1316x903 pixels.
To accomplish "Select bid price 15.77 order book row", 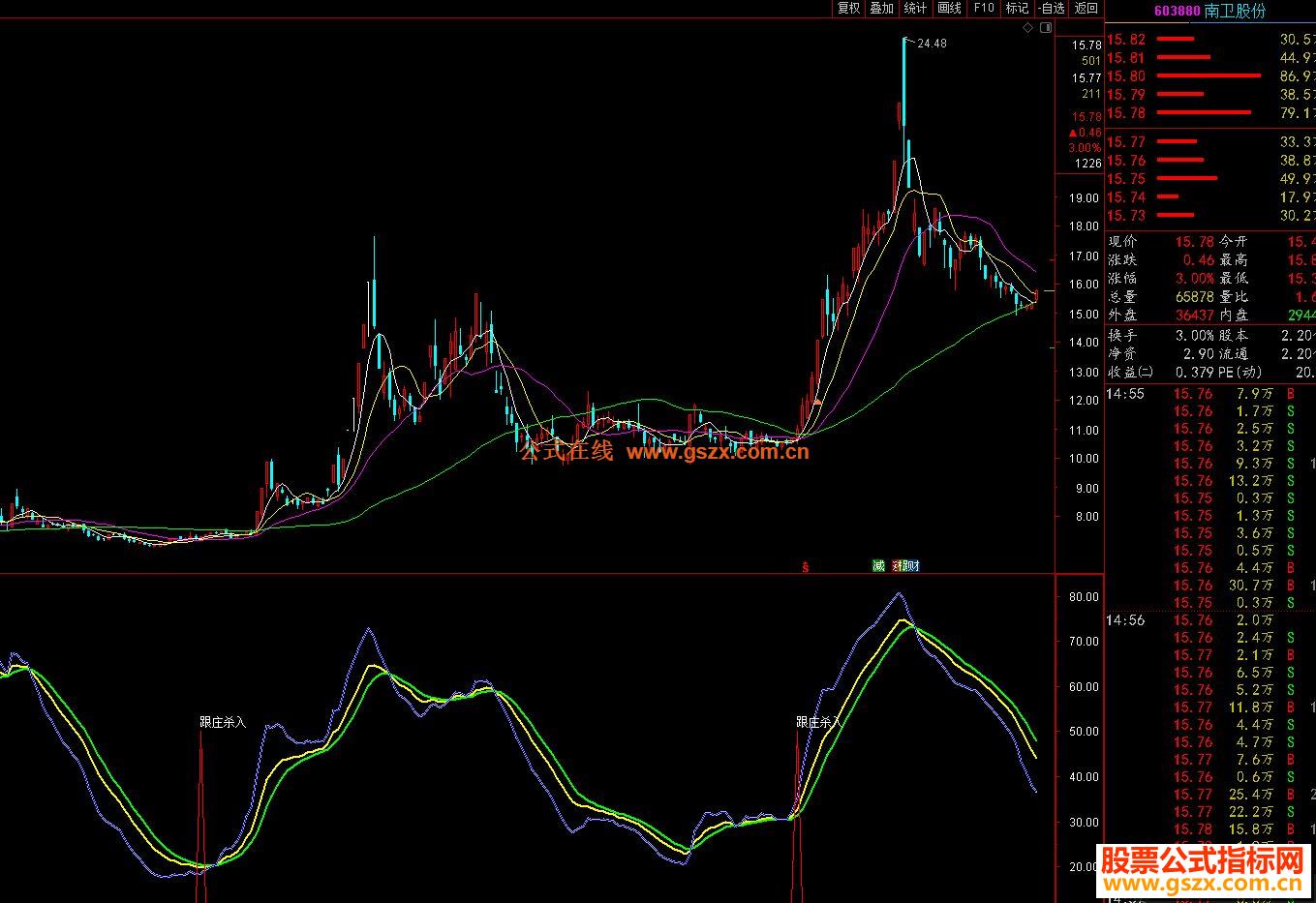I will click(x=1210, y=142).
